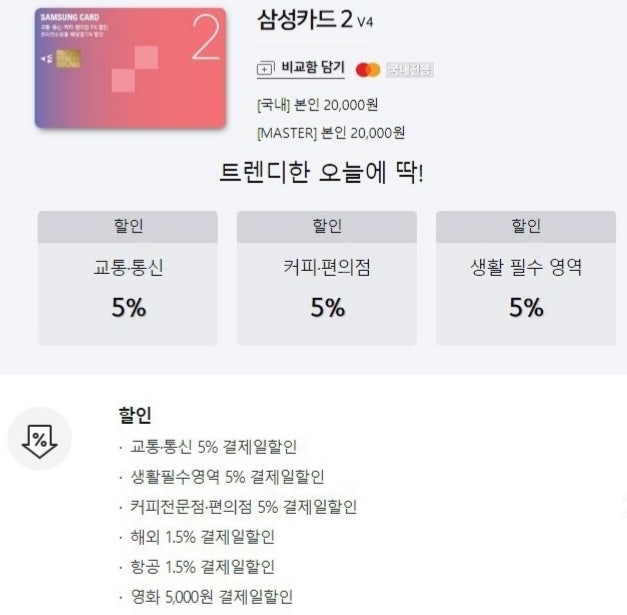
Task: Add card via 비교함 담기 link
Action: click(x=301, y=68)
